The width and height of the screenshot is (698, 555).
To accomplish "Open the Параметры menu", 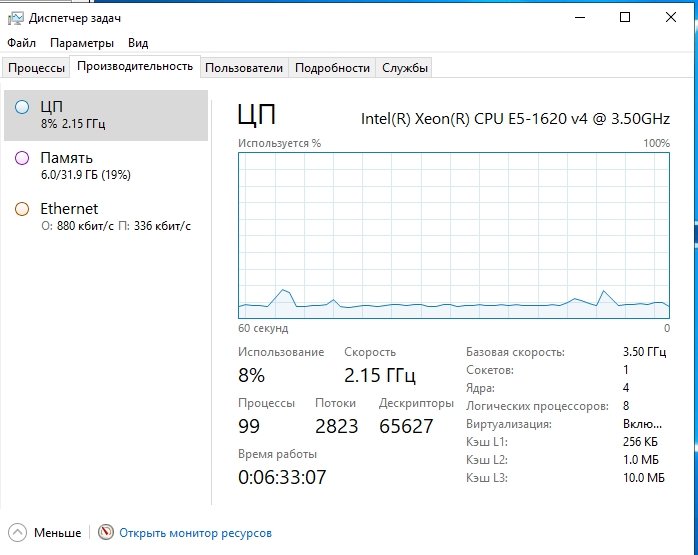I will tap(82, 43).
